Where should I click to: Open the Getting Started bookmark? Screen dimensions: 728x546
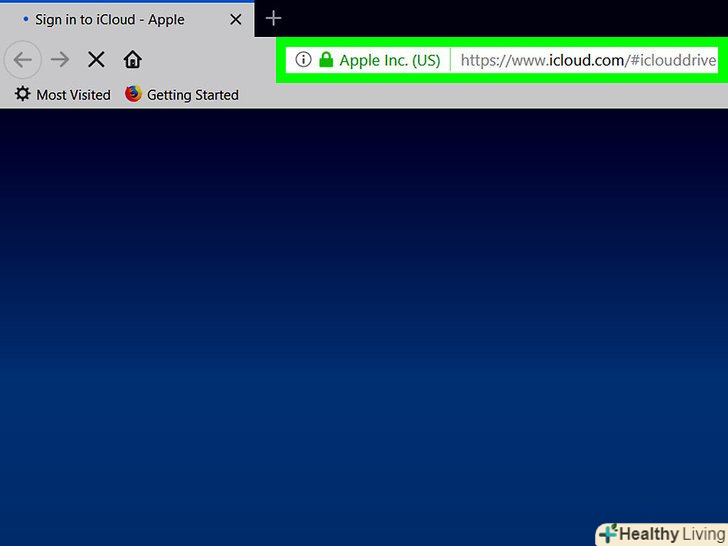pos(182,95)
